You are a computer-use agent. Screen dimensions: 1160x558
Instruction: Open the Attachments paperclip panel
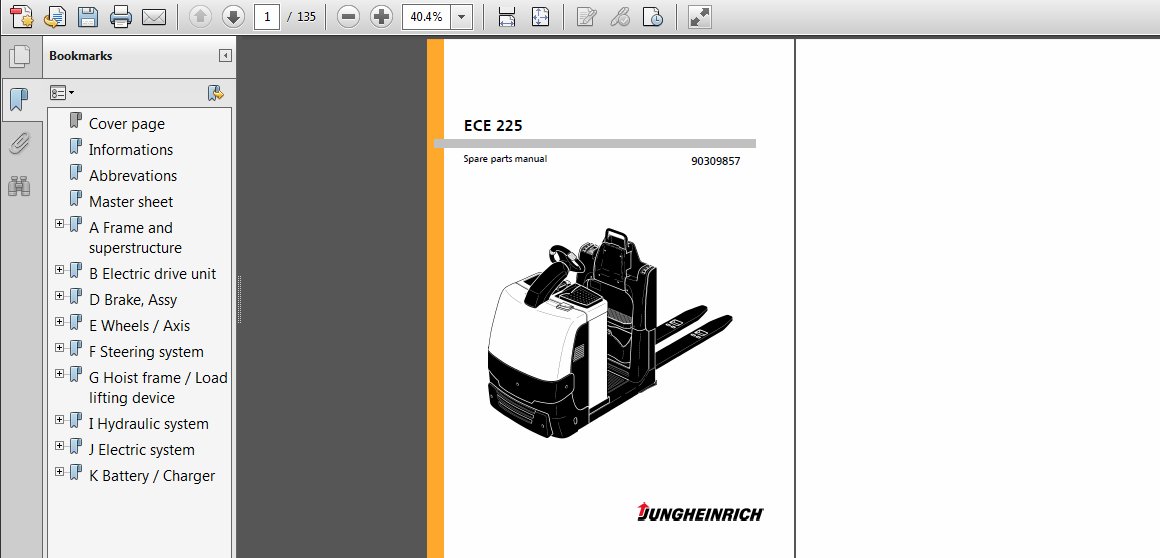pyautogui.click(x=19, y=143)
